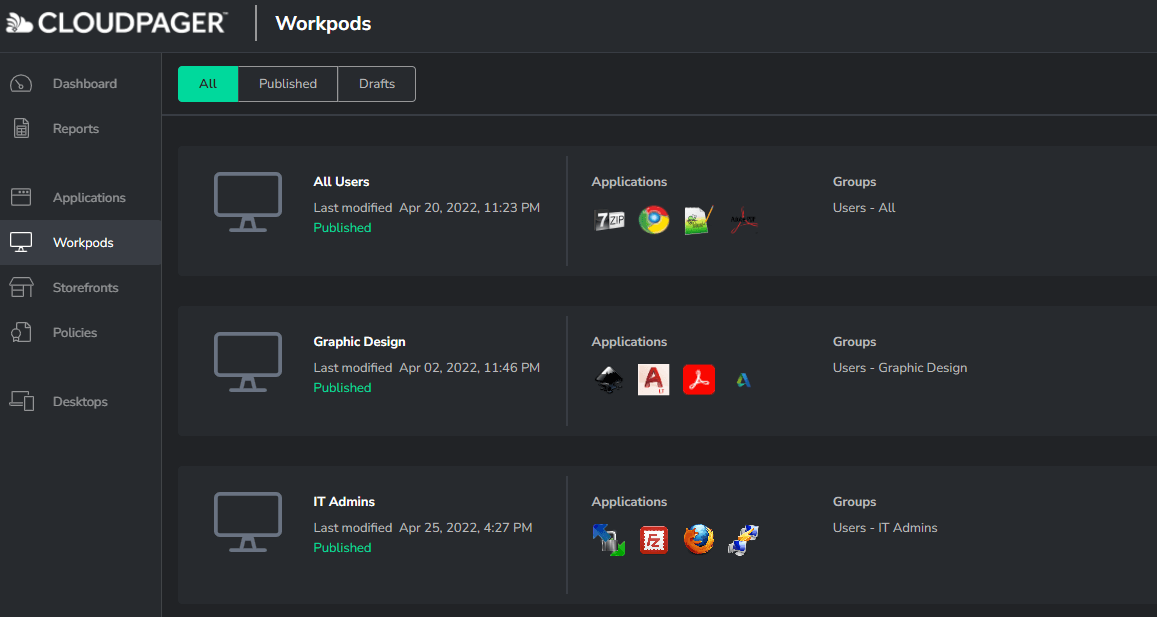Click the Inkscape icon under Graphic Design

pos(609,379)
